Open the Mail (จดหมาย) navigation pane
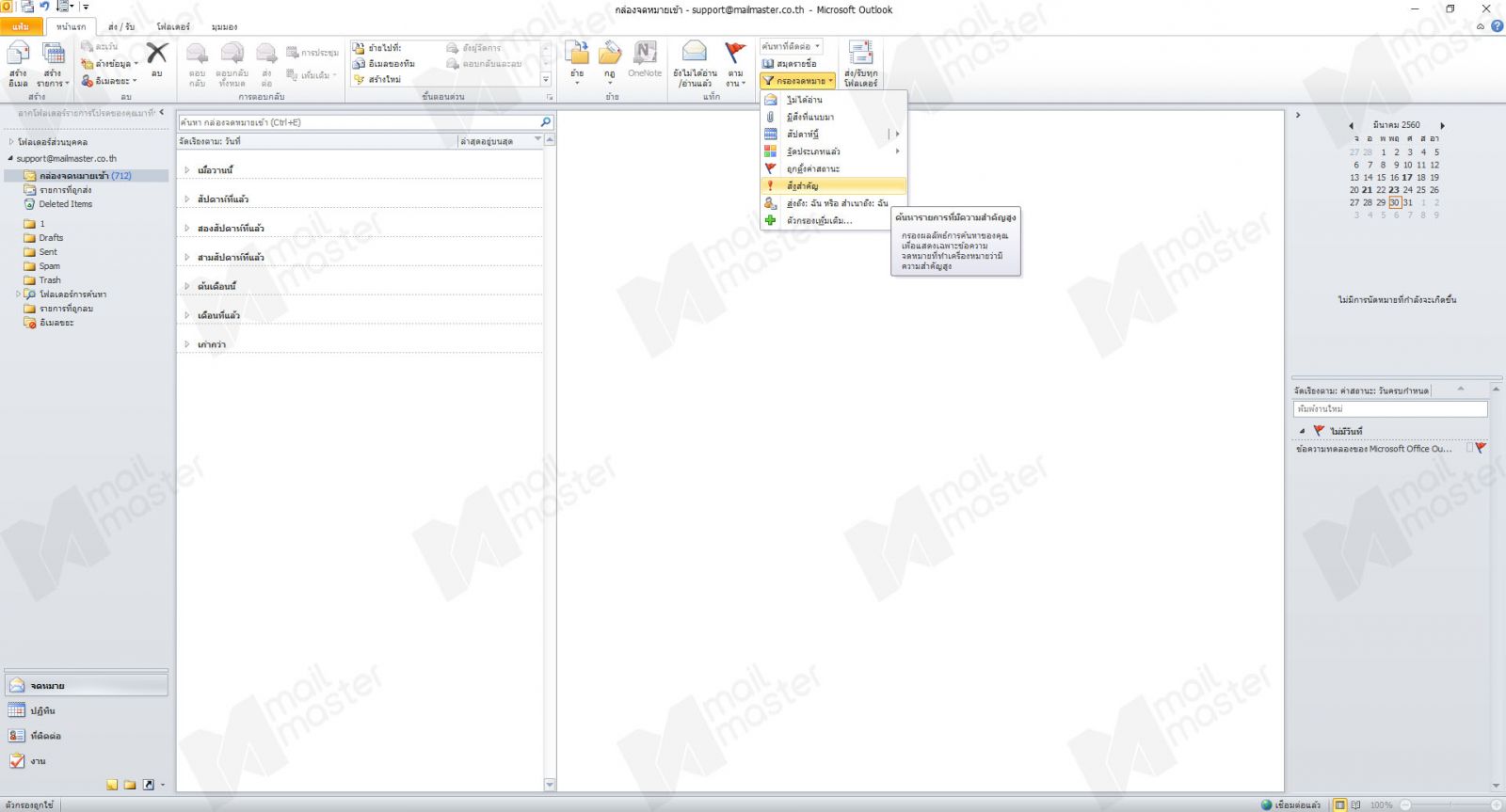 point(86,686)
